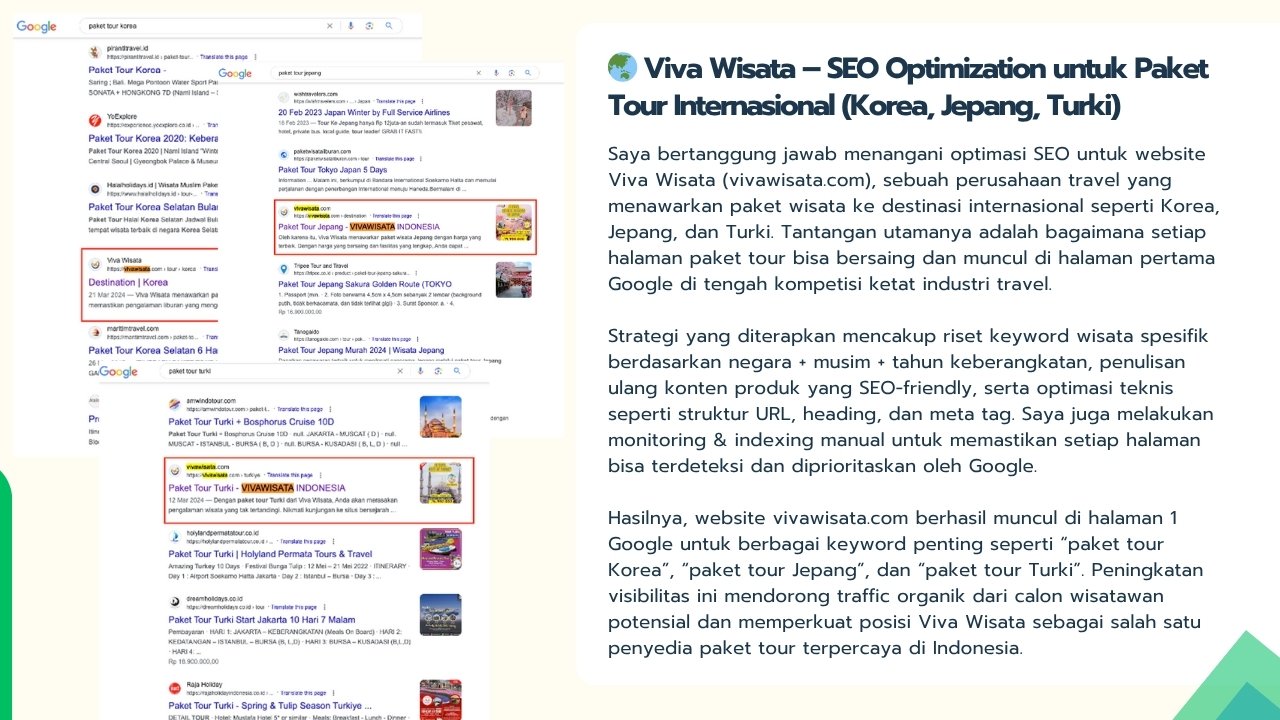Open Google Lens in the Korea search bar
1280x720 pixels.
tap(370, 25)
